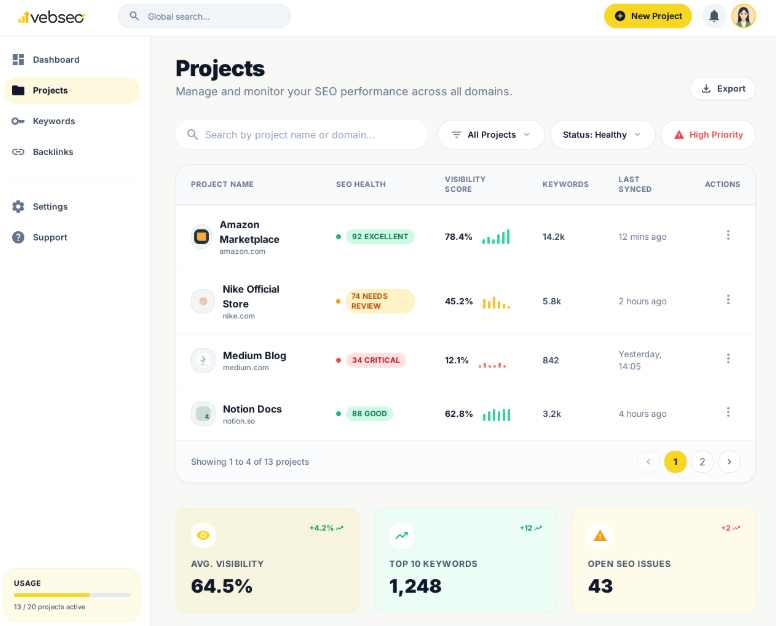Go to previous page arrow
The width and height of the screenshot is (776, 626).
coord(648,462)
